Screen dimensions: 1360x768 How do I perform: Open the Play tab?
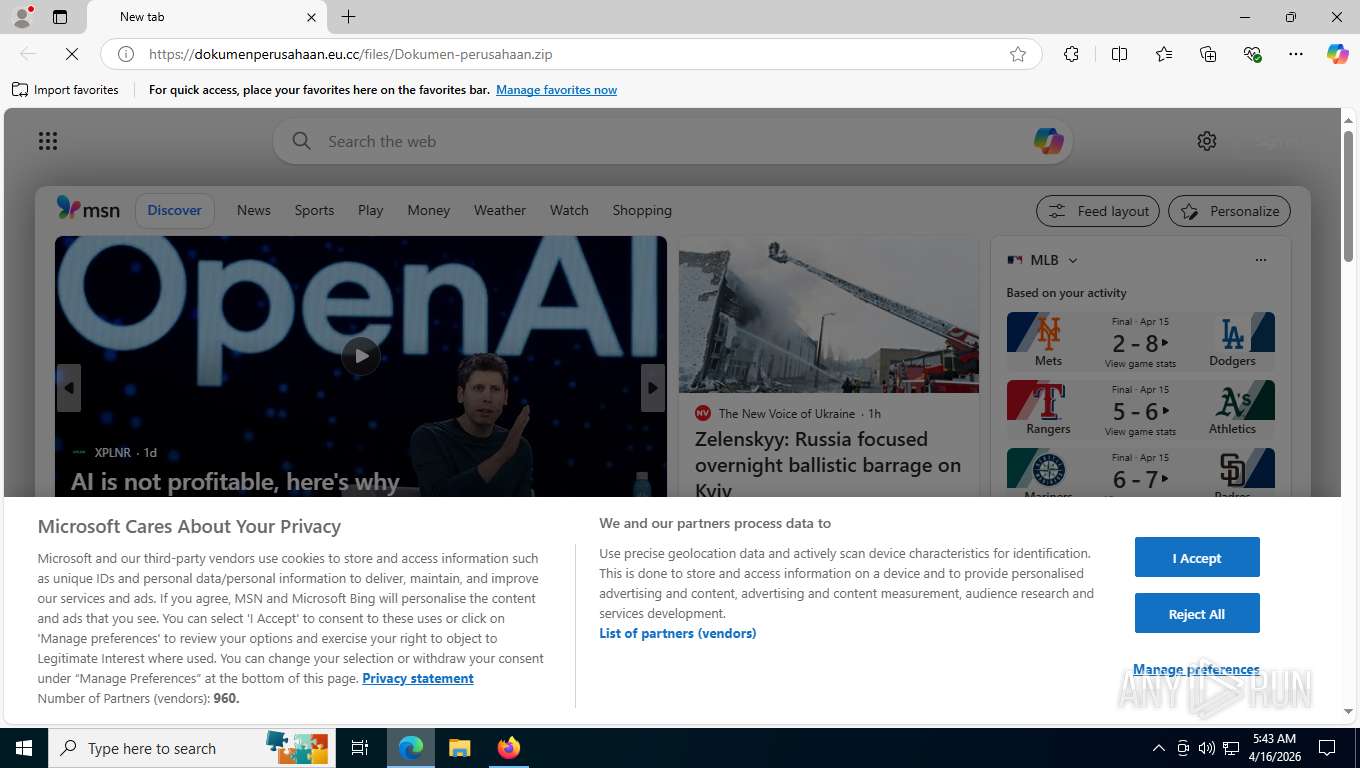371,210
